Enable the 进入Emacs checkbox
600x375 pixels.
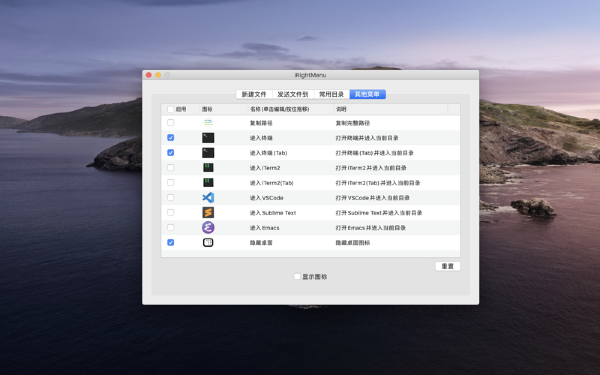(171, 227)
